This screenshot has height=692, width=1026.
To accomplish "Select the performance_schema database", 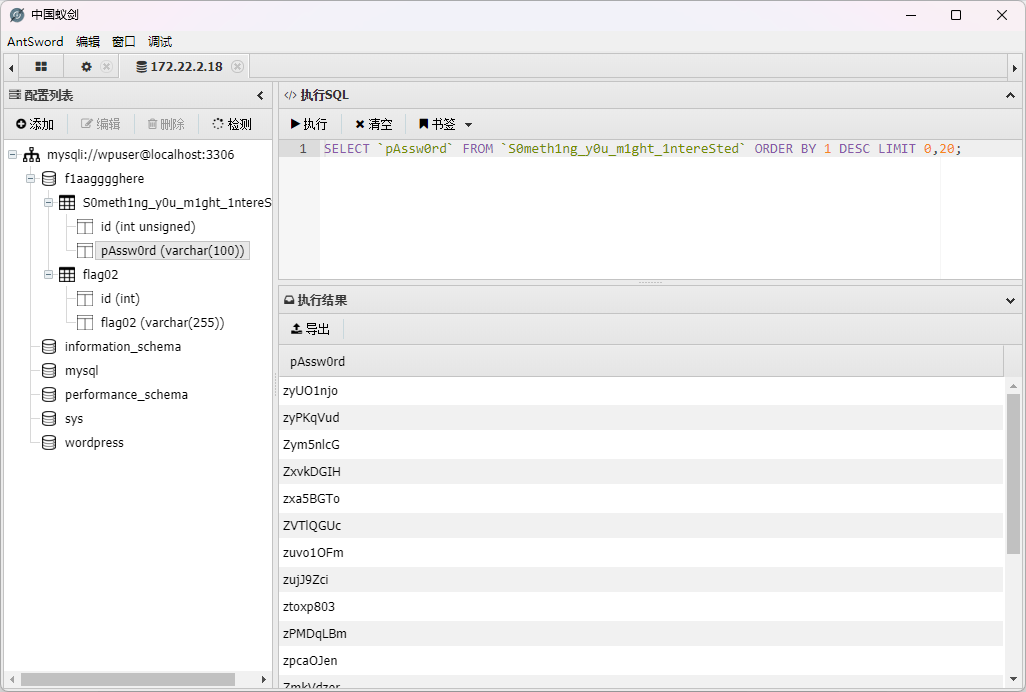I will (x=126, y=395).
